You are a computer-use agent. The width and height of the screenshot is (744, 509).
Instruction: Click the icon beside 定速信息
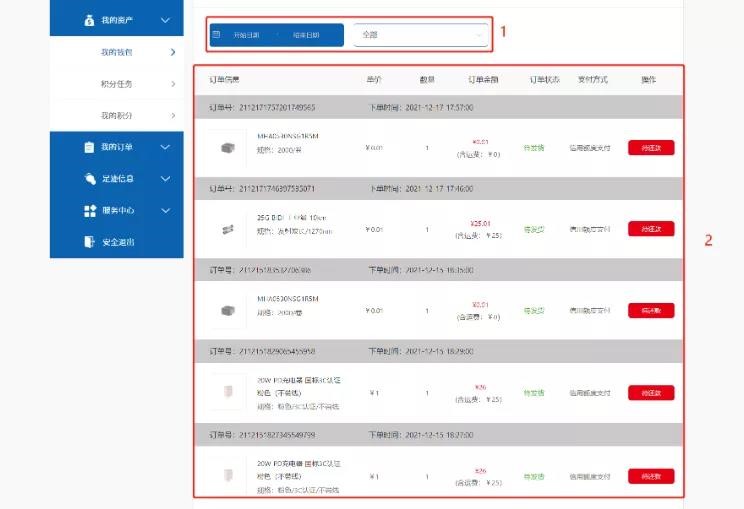[x=89, y=179]
